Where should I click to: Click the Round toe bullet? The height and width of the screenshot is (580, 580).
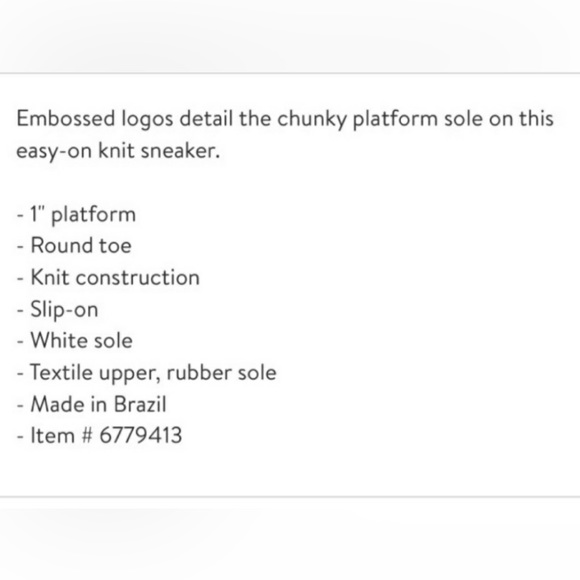click(x=74, y=246)
